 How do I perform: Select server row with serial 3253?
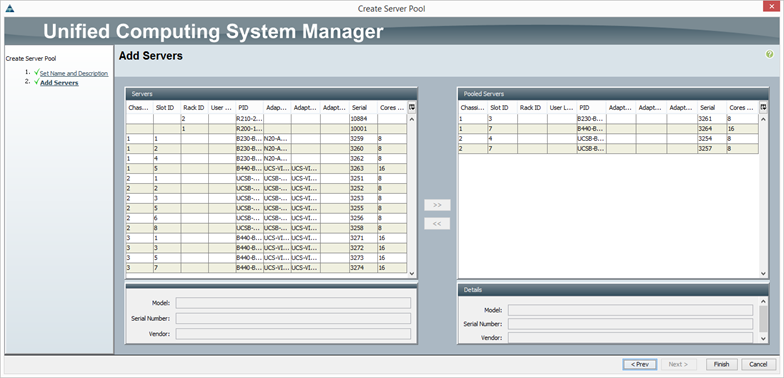pos(266,198)
